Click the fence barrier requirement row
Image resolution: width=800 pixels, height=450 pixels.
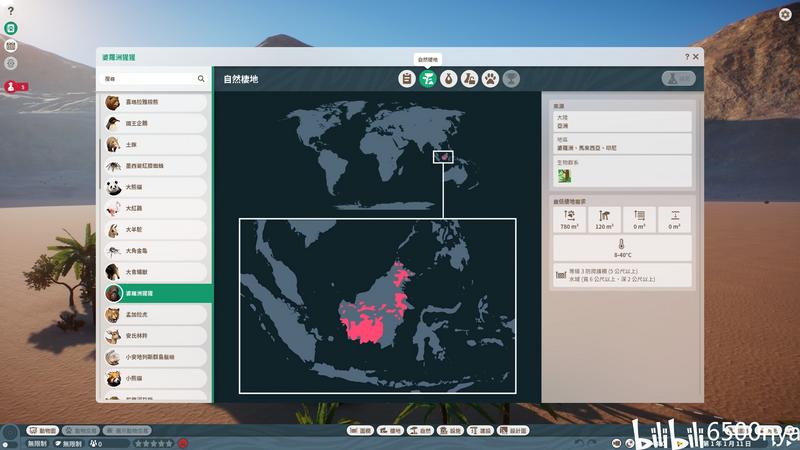point(622,276)
